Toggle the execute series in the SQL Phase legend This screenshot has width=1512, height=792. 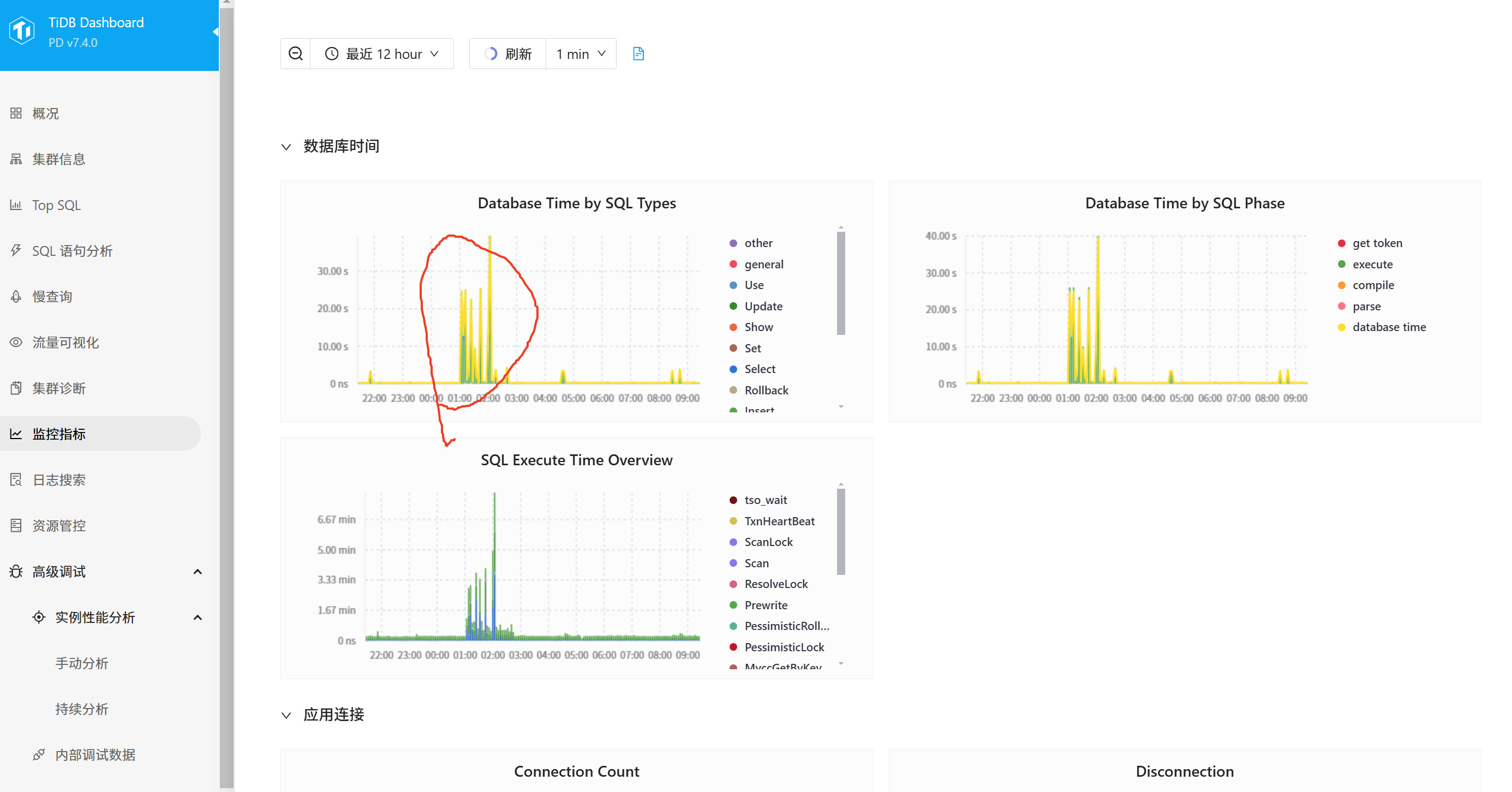(x=1372, y=264)
